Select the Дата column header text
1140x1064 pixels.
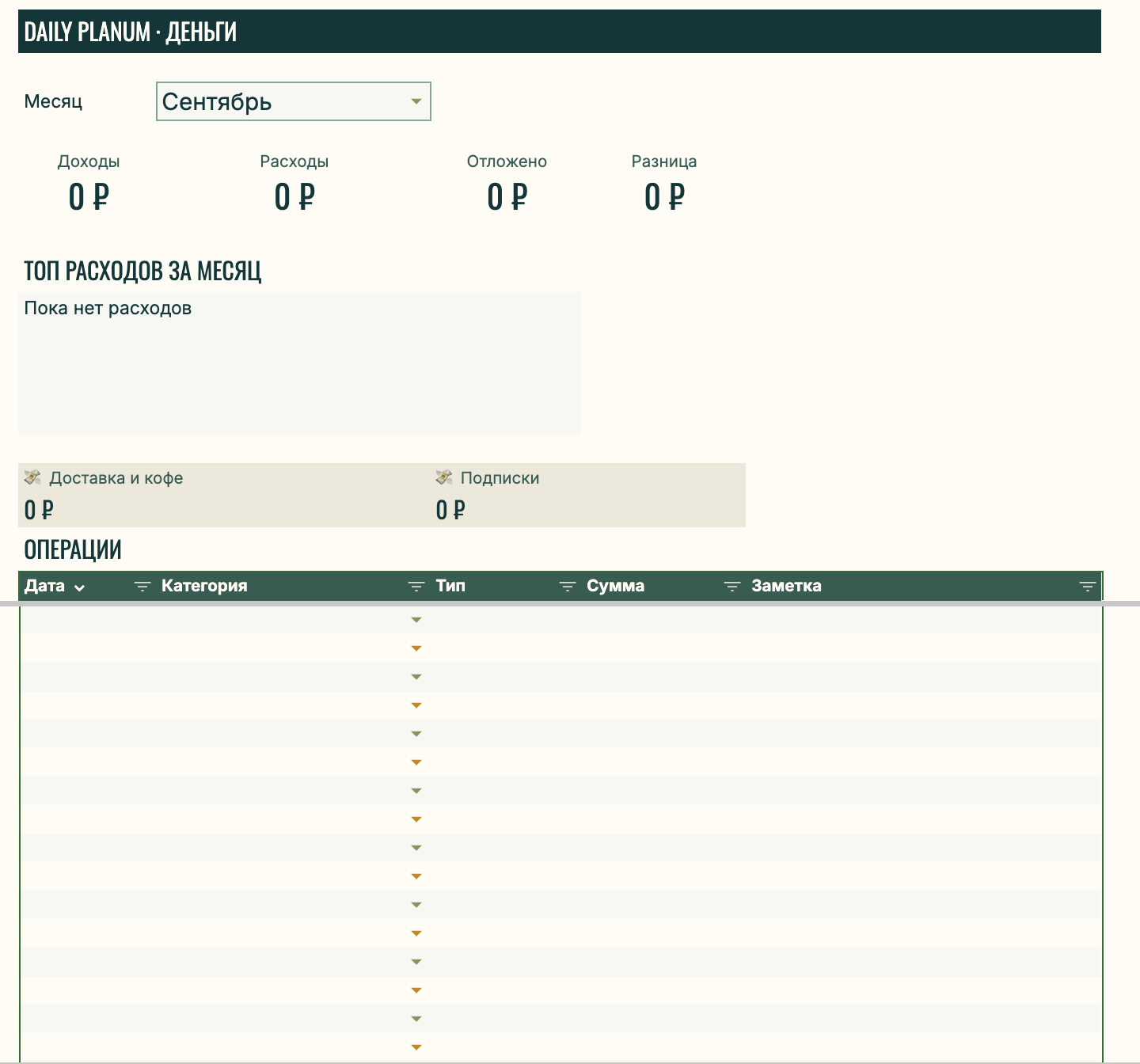click(44, 586)
